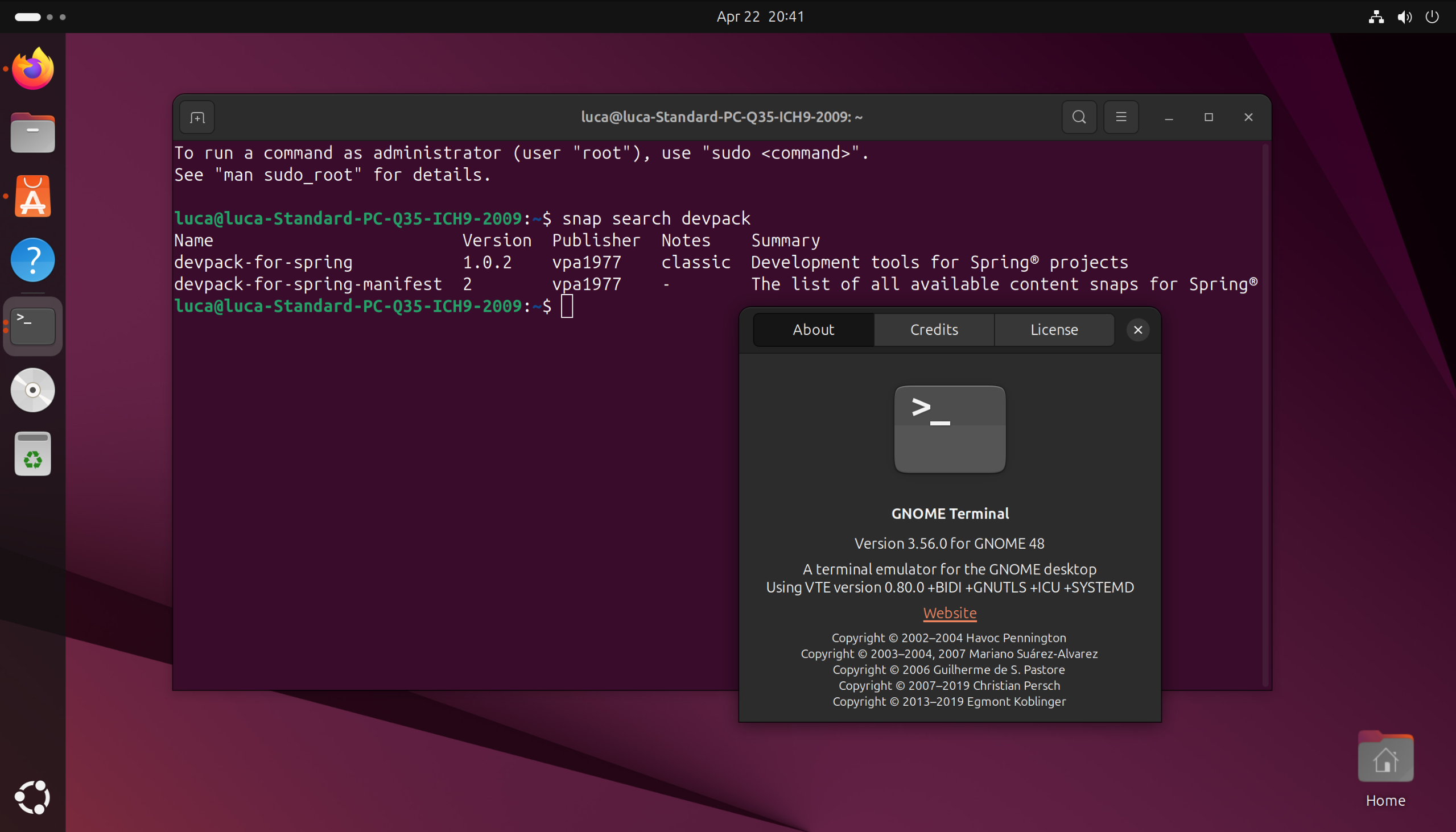Maximize the terminal window

click(x=1208, y=117)
